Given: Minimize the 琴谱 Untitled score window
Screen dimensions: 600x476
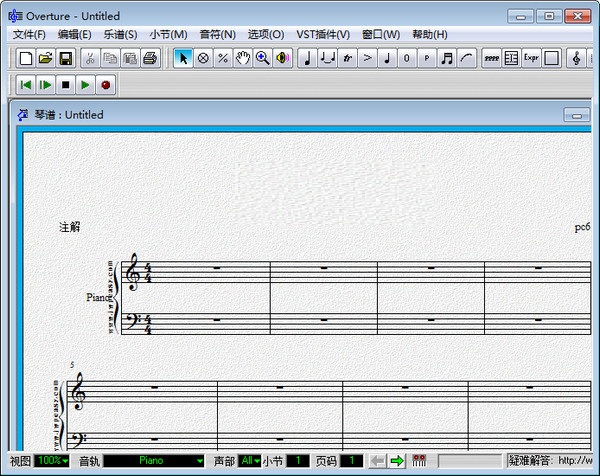Looking at the screenshot, I should 576,115.
